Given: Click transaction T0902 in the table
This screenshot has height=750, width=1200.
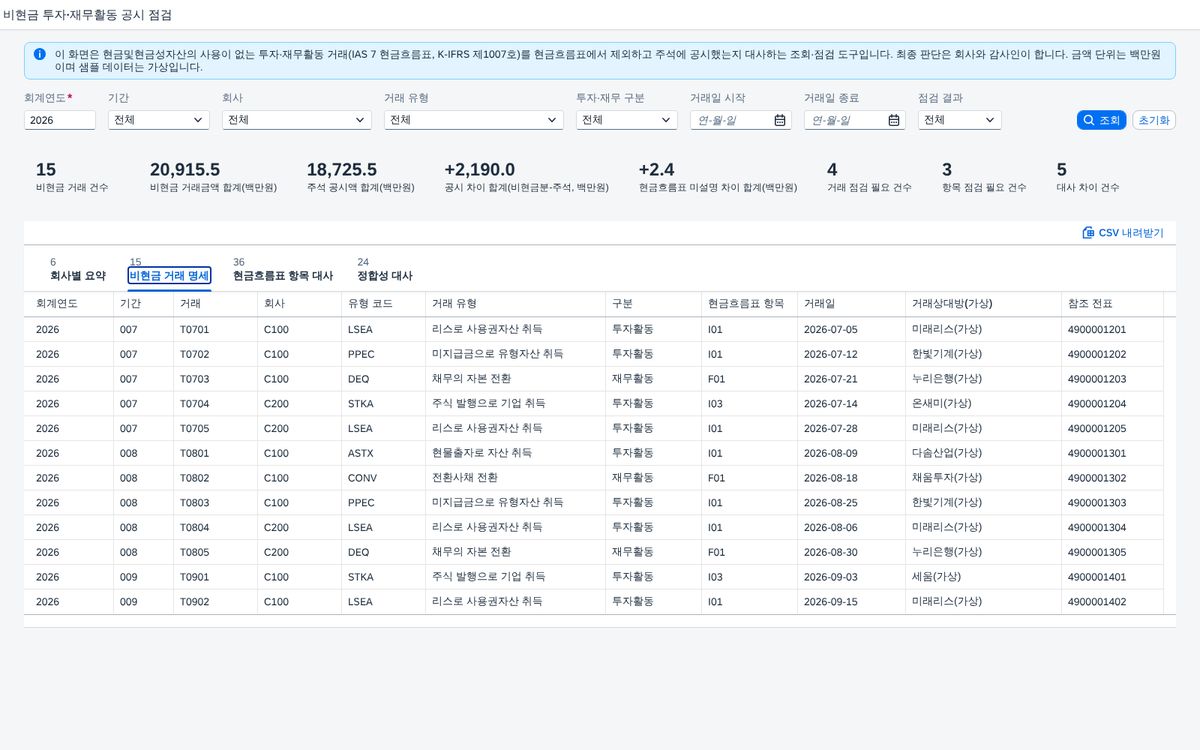Looking at the screenshot, I should [195, 602].
